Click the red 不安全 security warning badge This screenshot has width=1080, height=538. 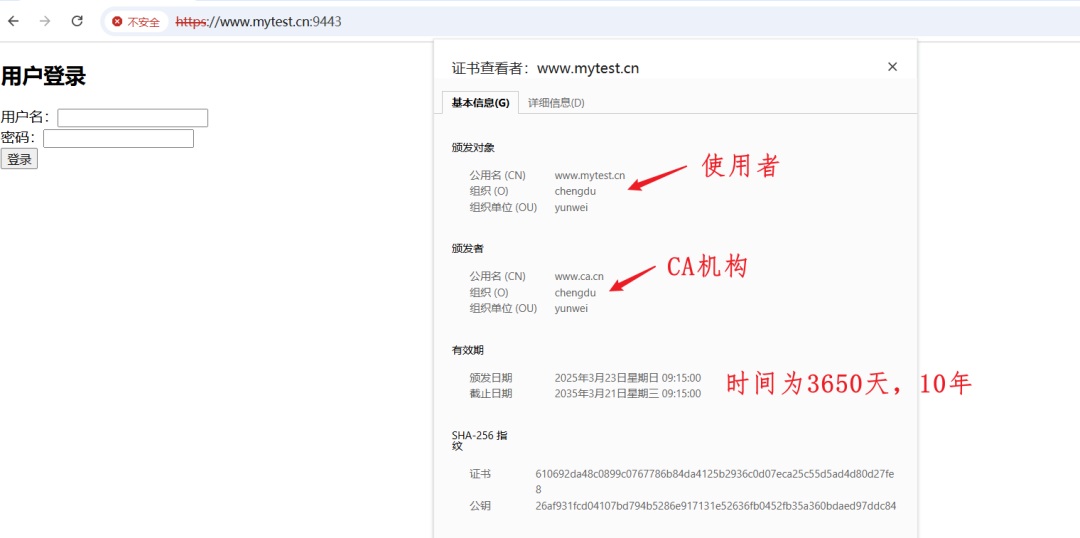[136, 21]
